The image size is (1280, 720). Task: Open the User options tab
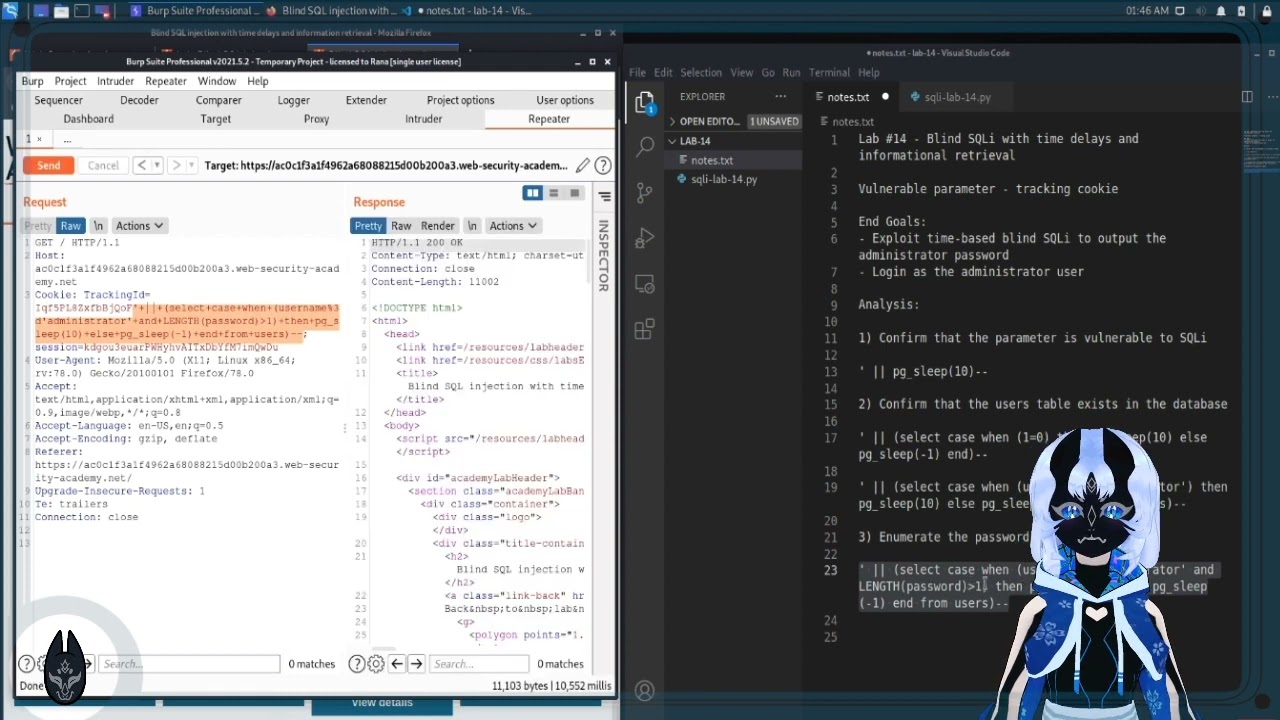coord(565,100)
